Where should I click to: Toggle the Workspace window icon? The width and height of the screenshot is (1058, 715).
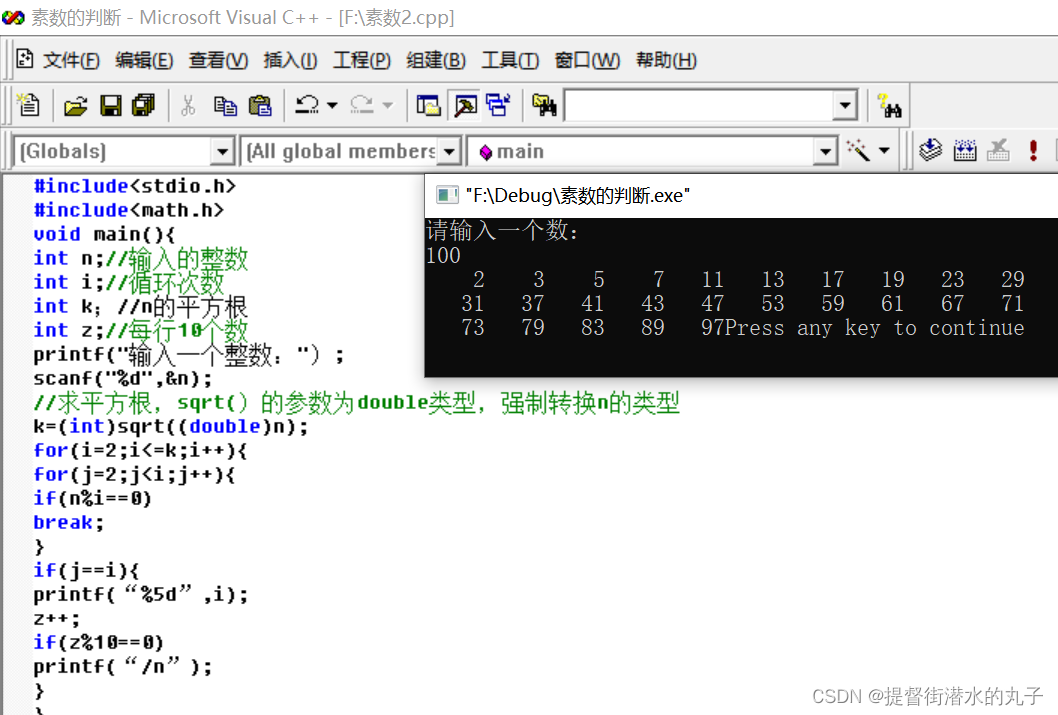(428, 105)
